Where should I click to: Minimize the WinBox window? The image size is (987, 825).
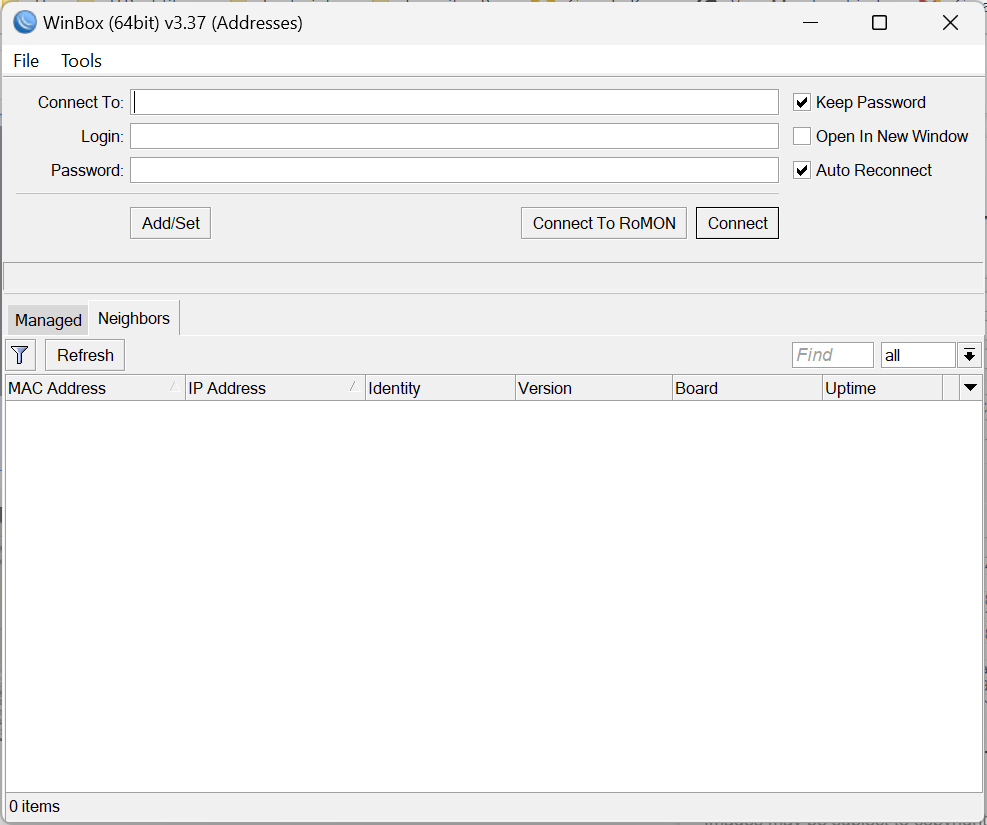811,23
